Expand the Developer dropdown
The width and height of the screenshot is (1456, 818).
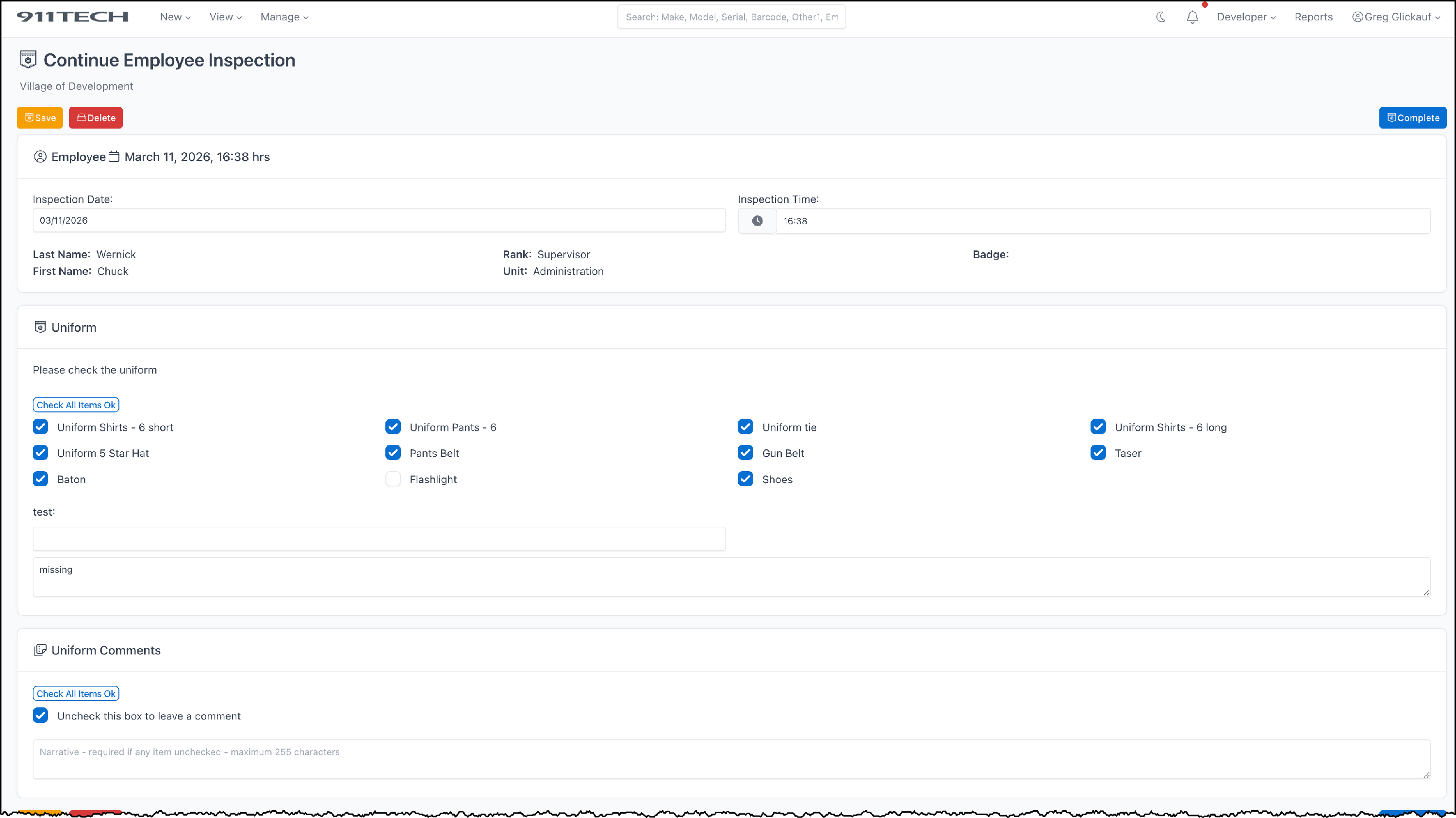pos(1246,17)
